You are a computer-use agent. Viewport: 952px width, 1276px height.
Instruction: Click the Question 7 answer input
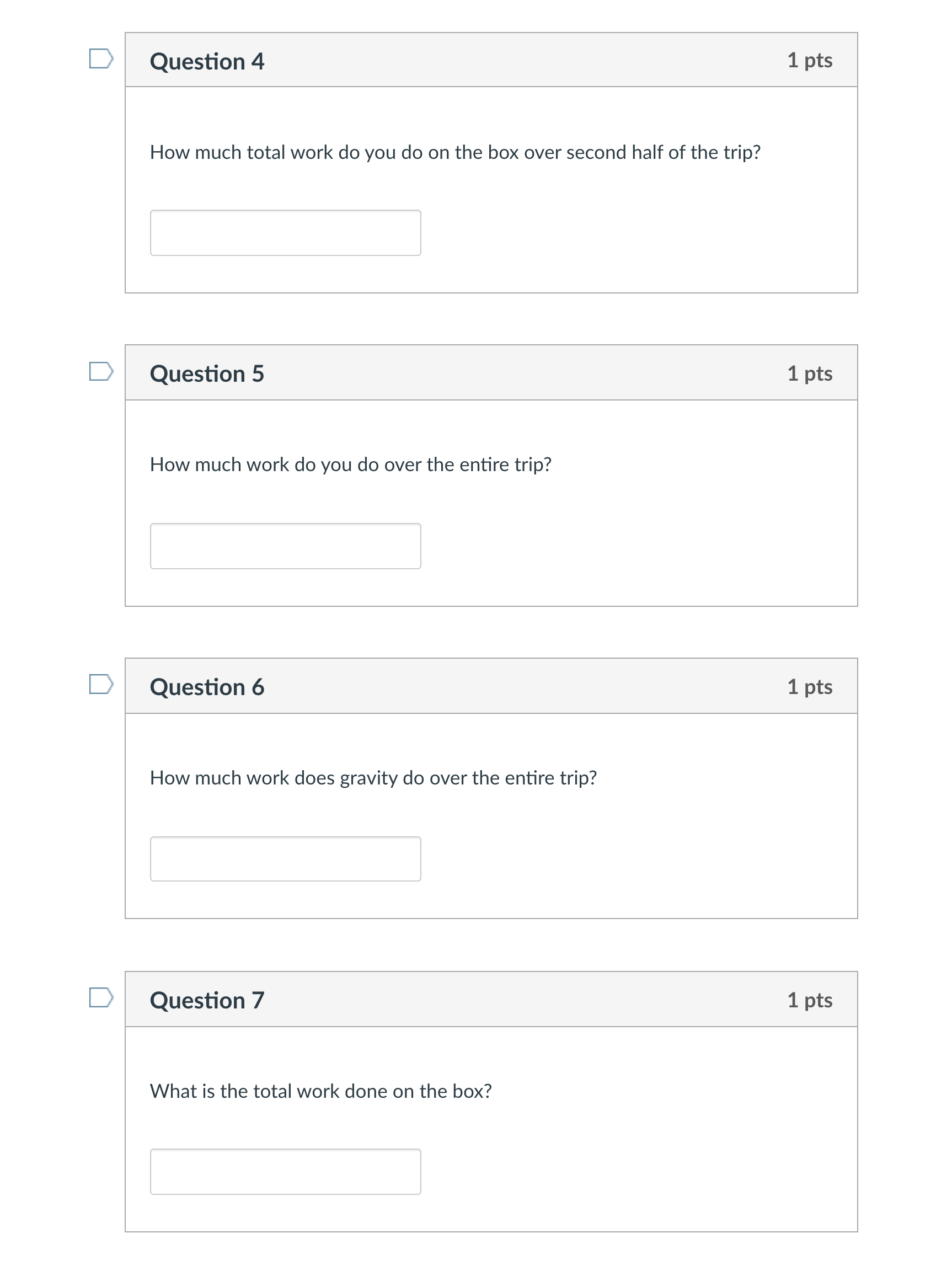[x=285, y=1172]
